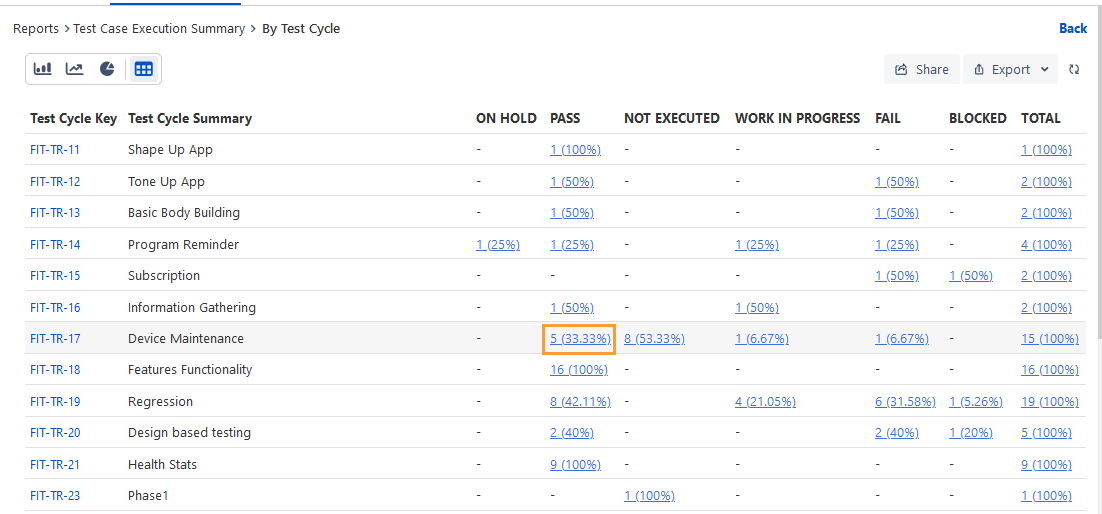Click Regression FAIL 6 (31.58%)
Viewport: 1102px width, 514px height.
point(906,401)
